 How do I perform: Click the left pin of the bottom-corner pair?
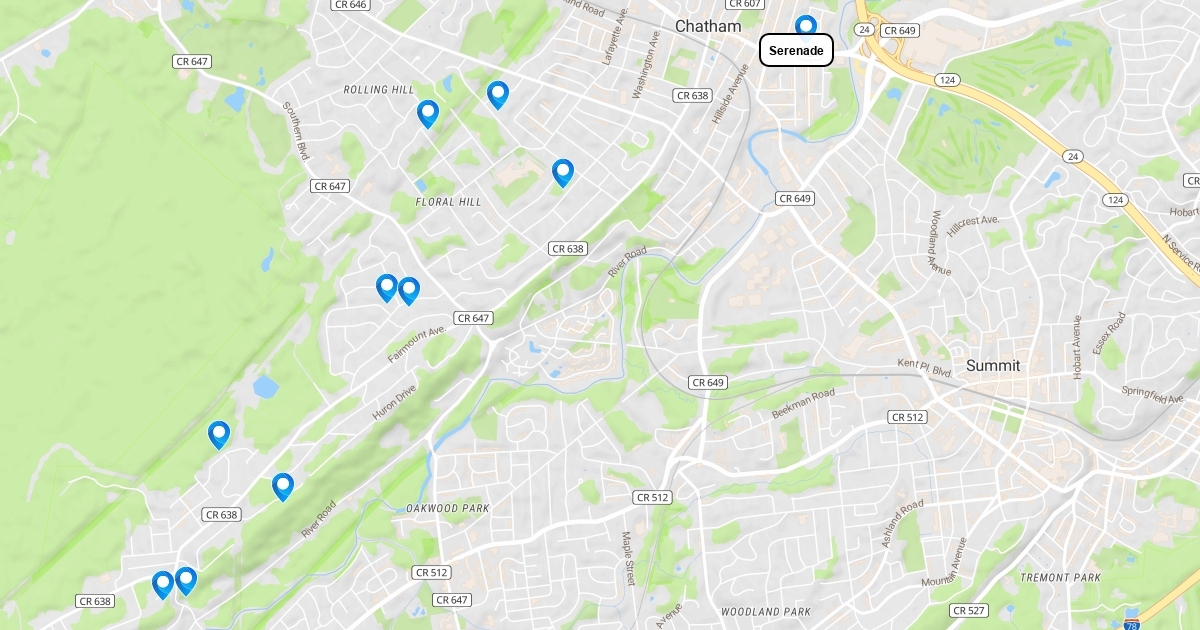[163, 585]
